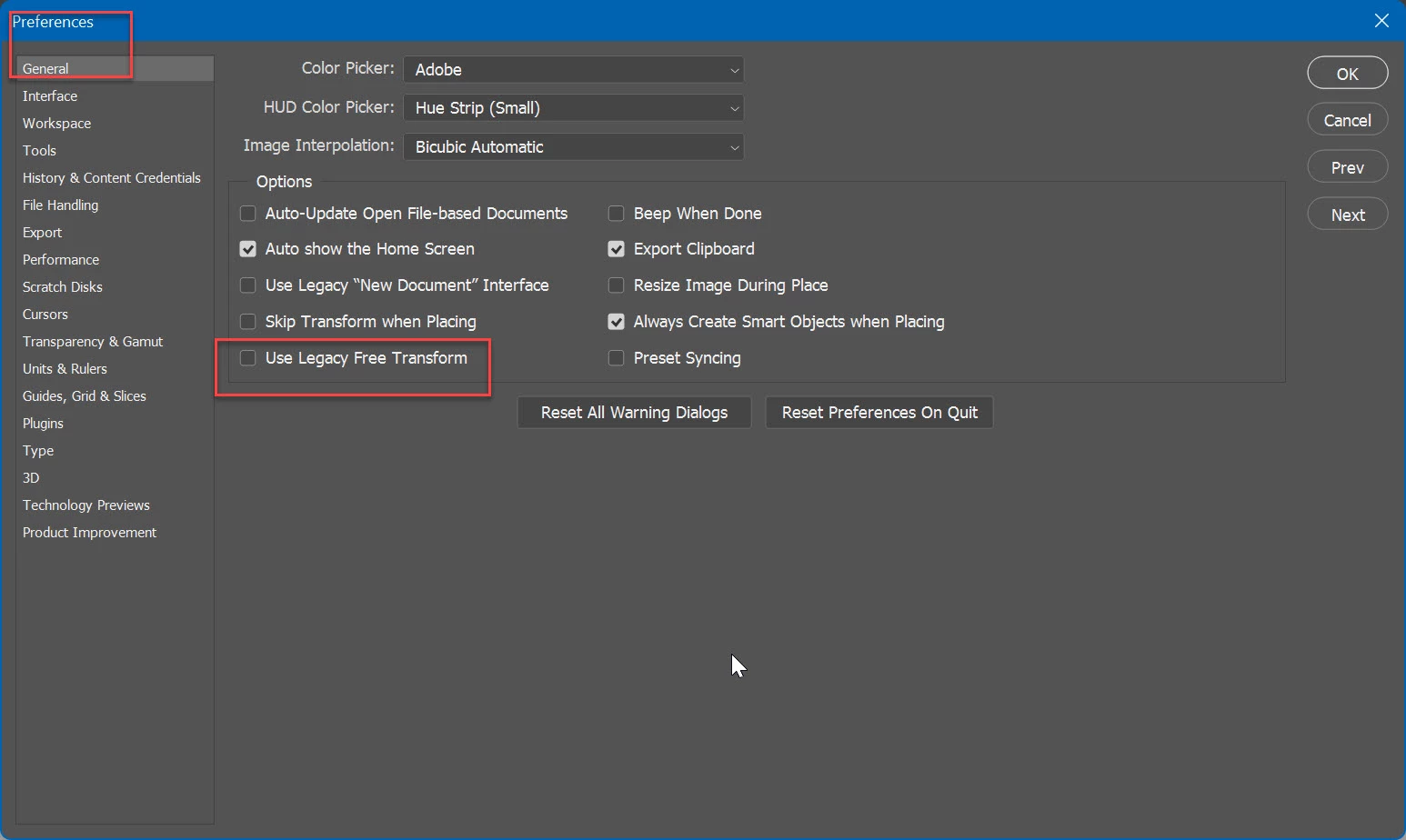Open Export preferences
This screenshot has width=1406, height=840.
point(115,233)
